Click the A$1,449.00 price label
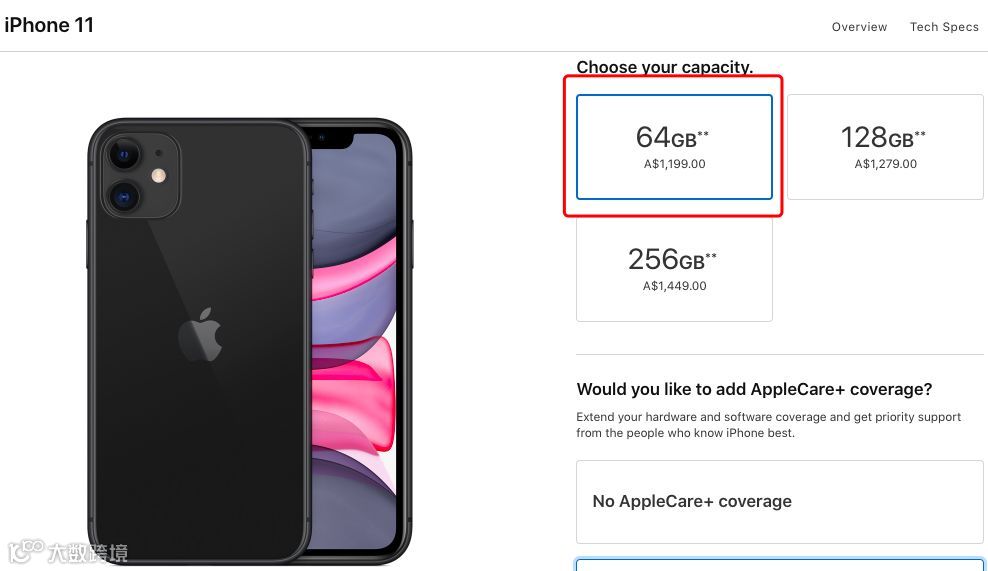This screenshot has width=988, height=571. (674, 286)
